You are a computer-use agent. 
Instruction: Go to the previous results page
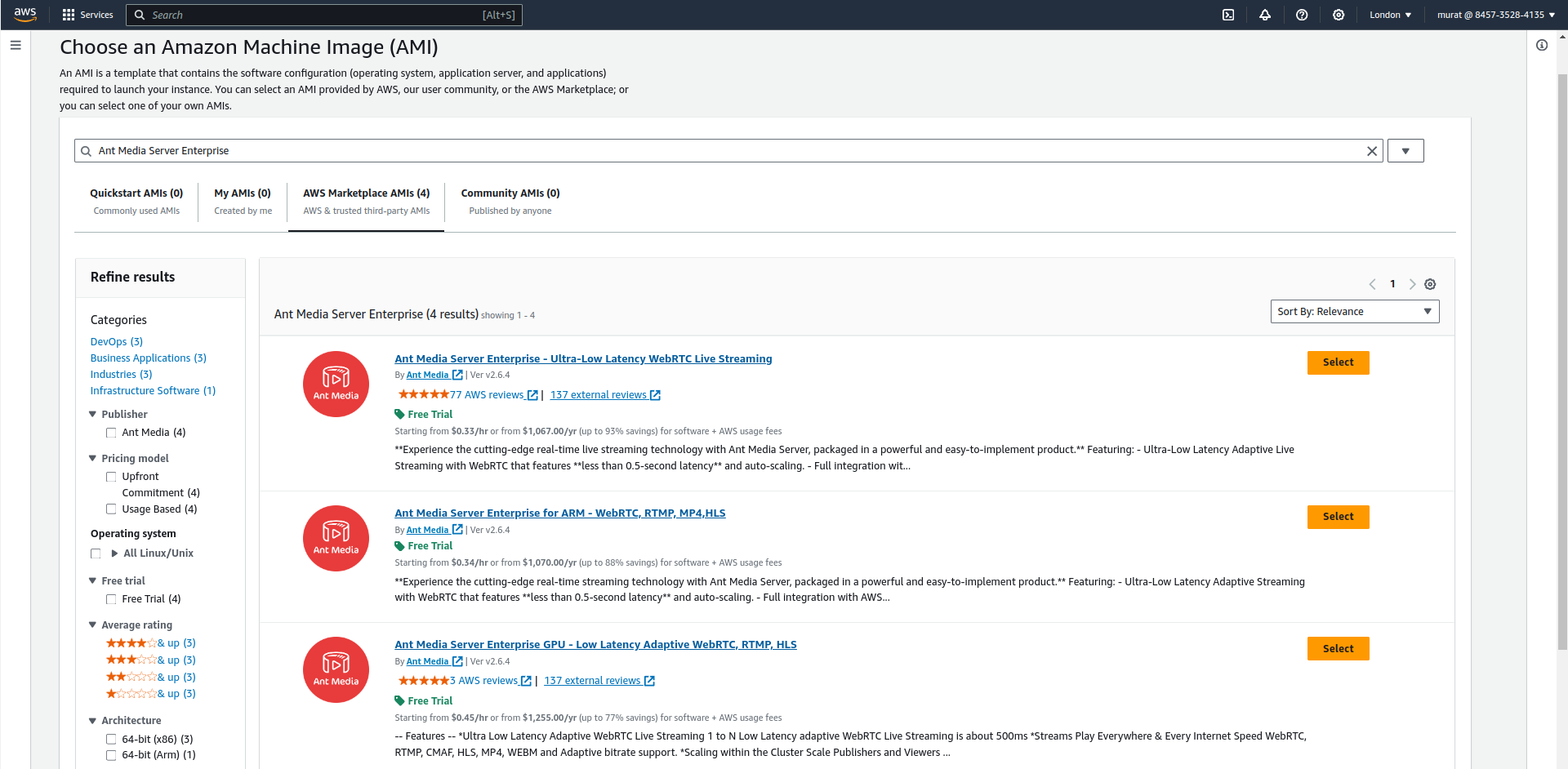1373,284
